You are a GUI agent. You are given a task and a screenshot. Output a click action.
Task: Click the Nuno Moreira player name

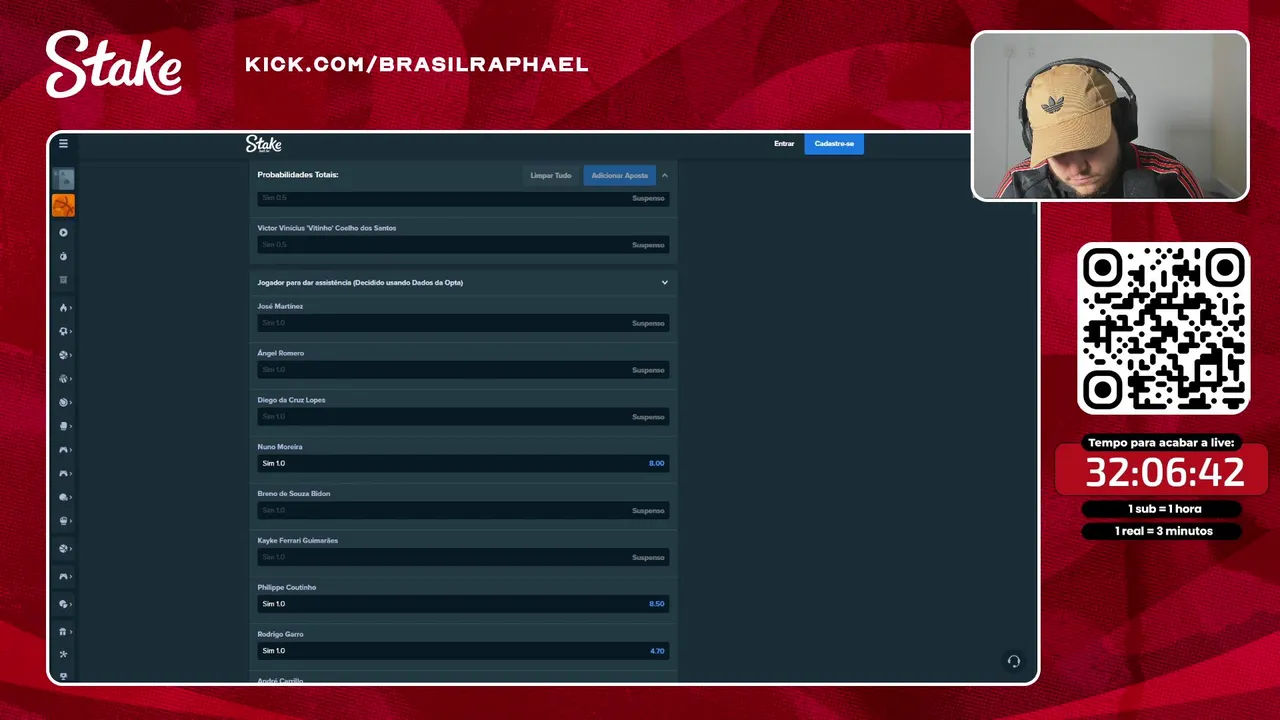280,447
